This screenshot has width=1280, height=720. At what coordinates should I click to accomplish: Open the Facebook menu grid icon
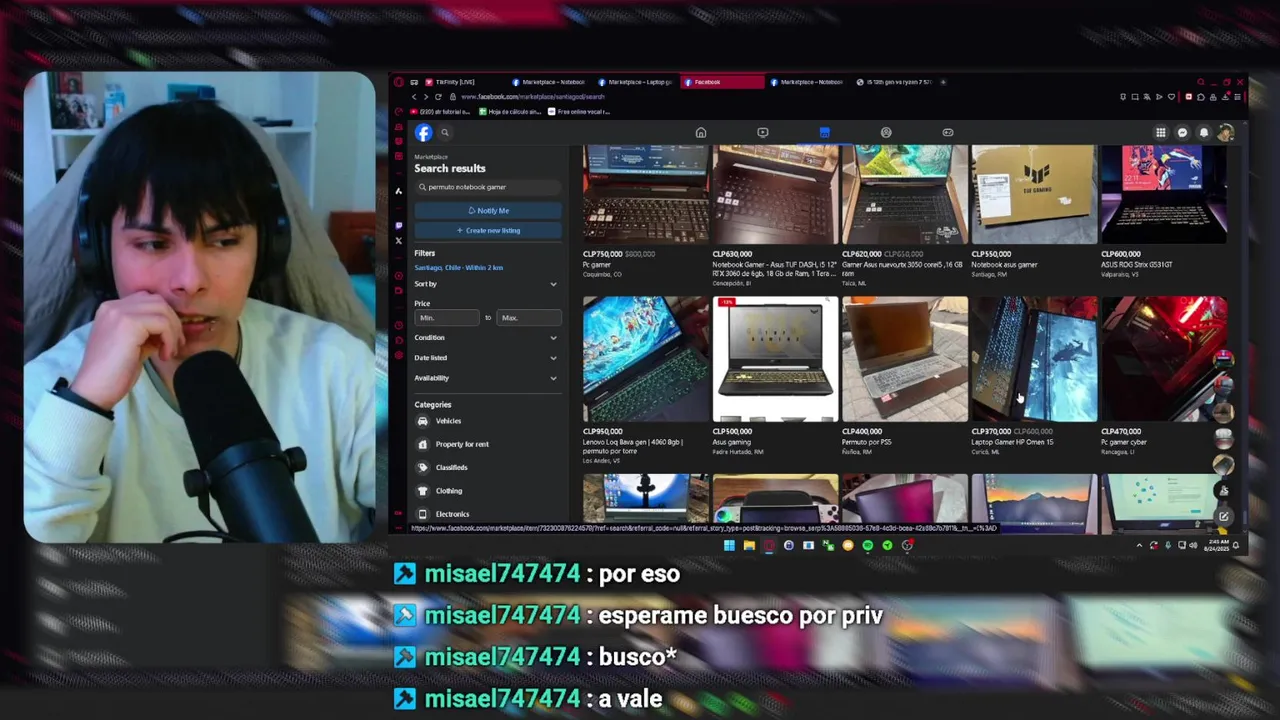[1161, 132]
